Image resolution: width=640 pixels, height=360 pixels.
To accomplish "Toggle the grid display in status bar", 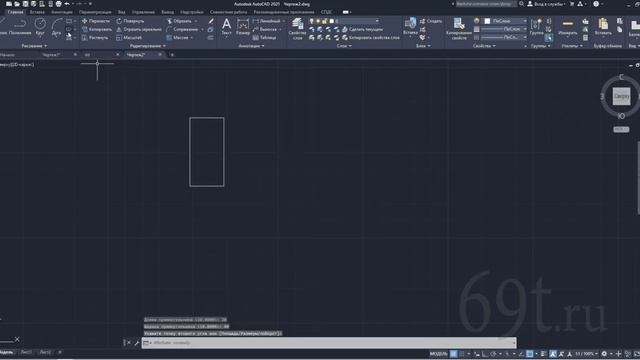I will pos(453,354).
